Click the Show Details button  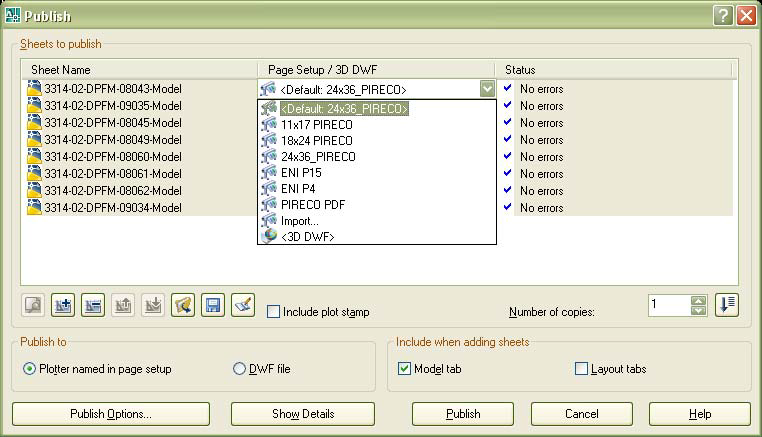pos(303,414)
